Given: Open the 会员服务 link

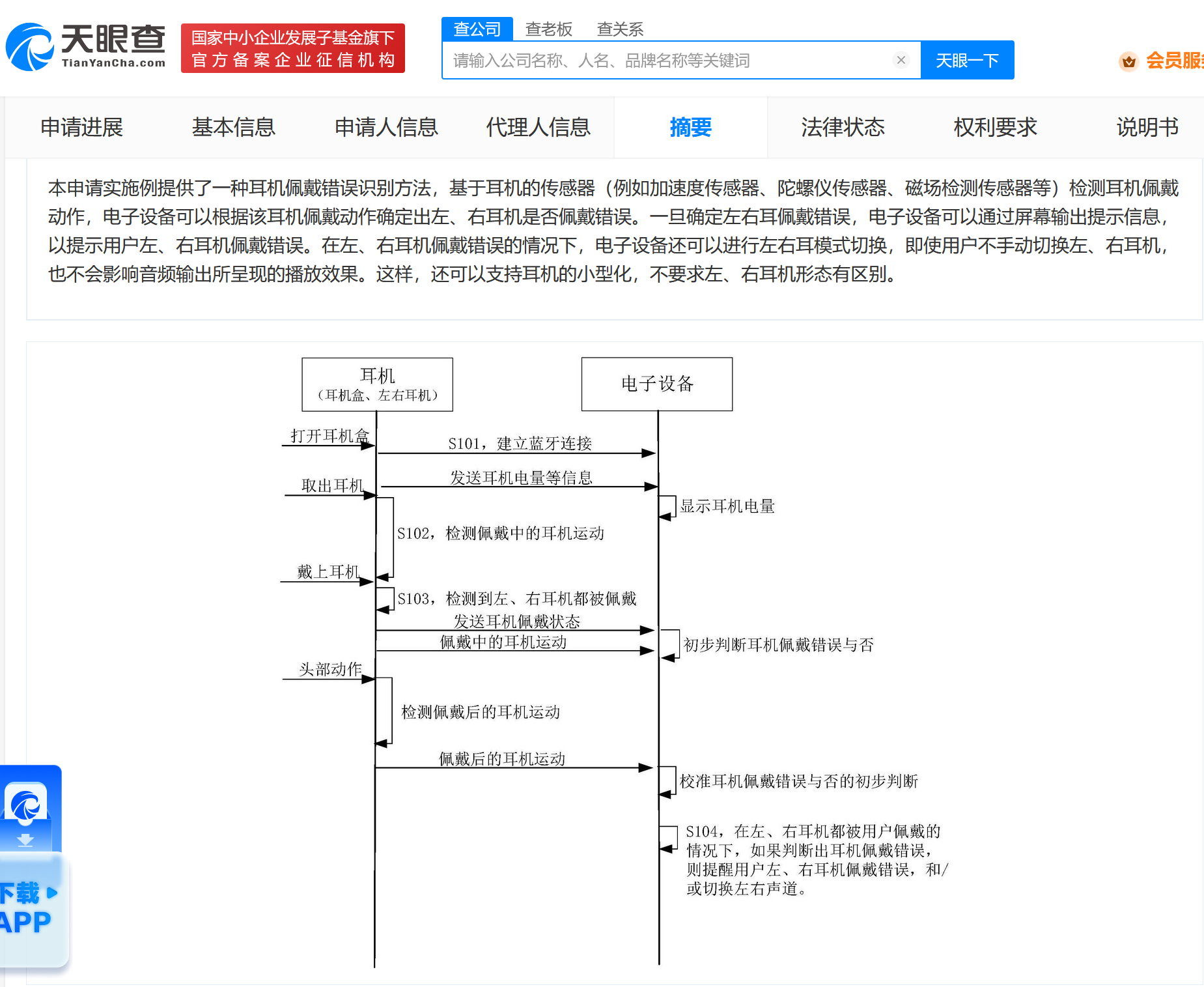Looking at the screenshot, I should pos(1174,61).
